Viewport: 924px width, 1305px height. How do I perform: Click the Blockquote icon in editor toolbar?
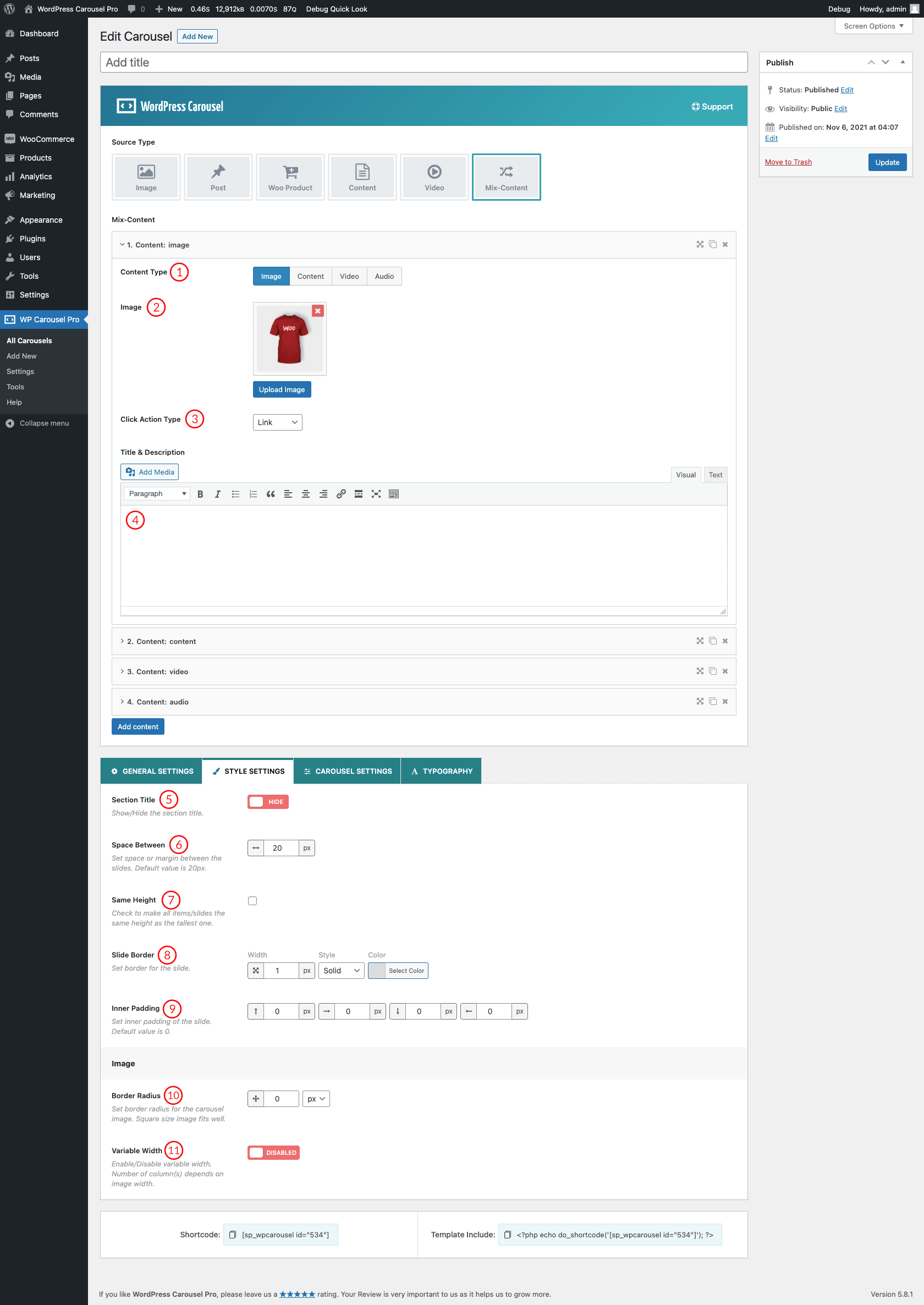(x=271, y=494)
